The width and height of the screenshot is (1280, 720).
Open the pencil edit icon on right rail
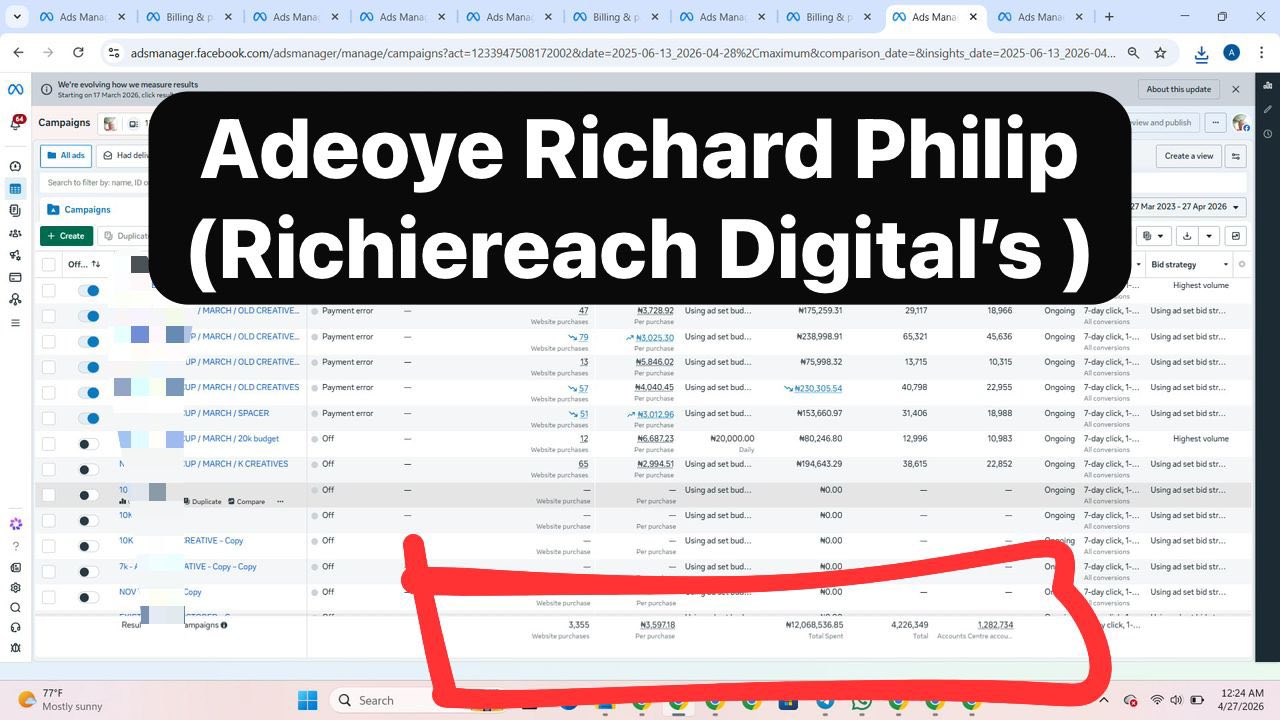pos(1268,109)
